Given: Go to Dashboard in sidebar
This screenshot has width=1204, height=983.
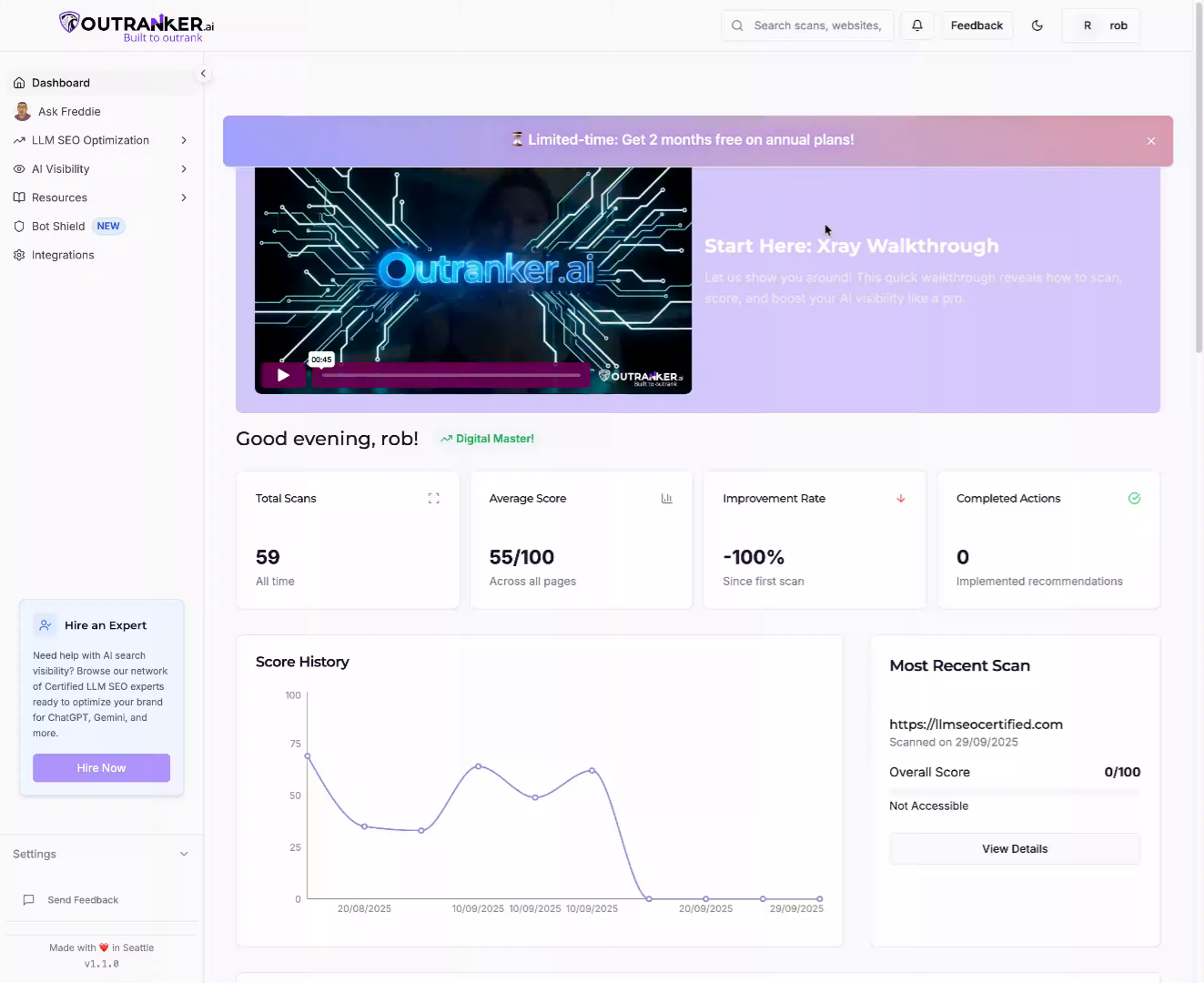Looking at the screenshot, I should 100,83.
